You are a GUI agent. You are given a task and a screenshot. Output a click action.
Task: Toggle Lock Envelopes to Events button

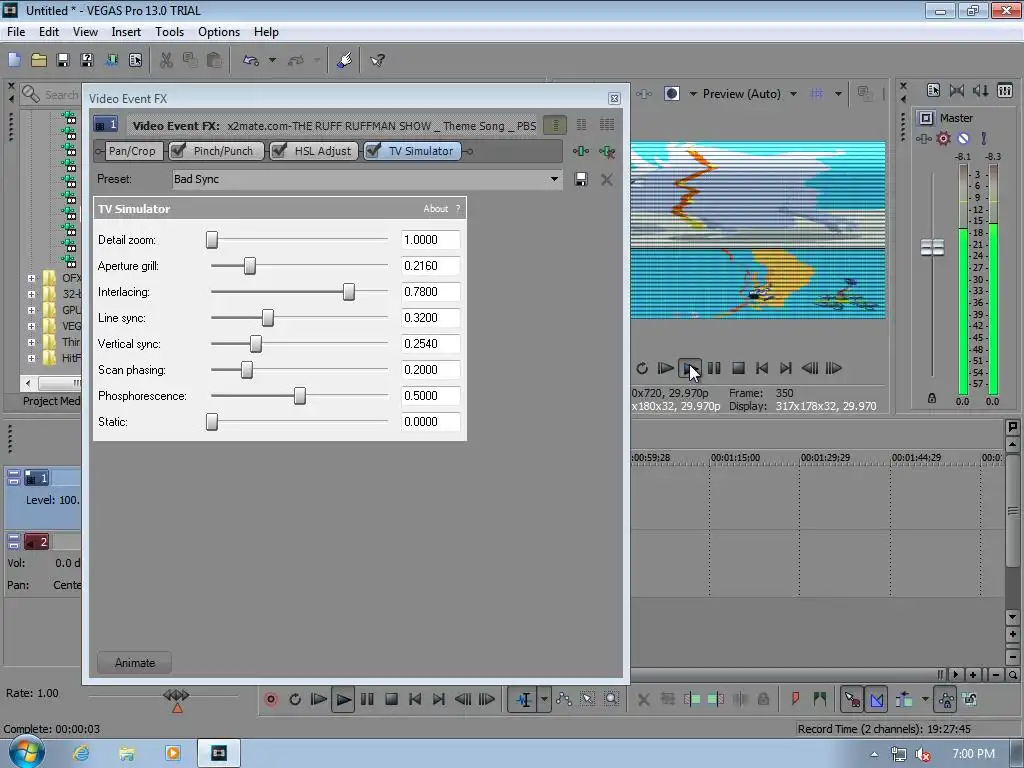(946, 699)
